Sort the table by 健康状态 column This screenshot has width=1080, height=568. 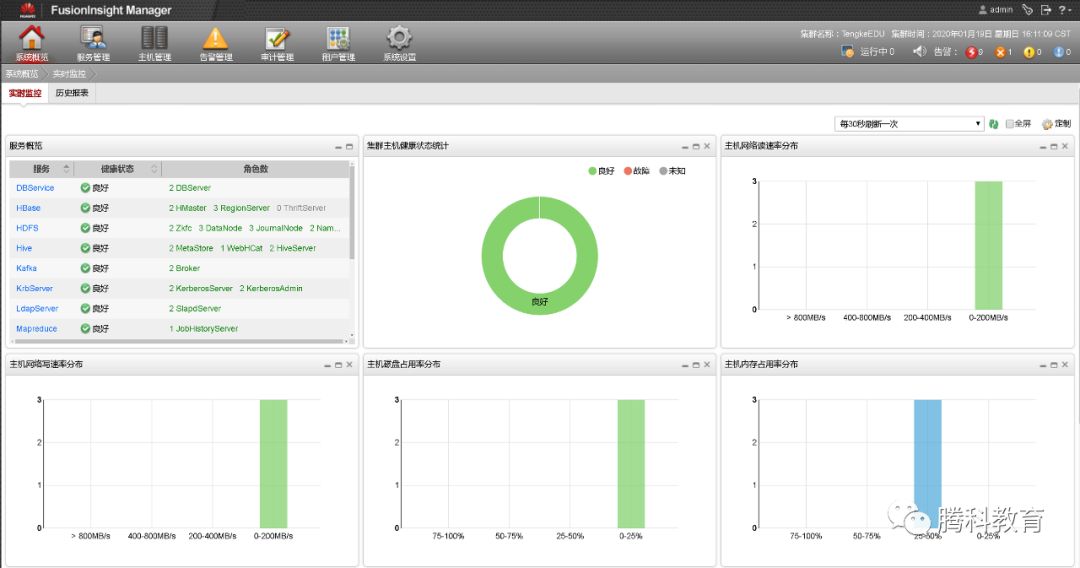[x=118, y=169]
